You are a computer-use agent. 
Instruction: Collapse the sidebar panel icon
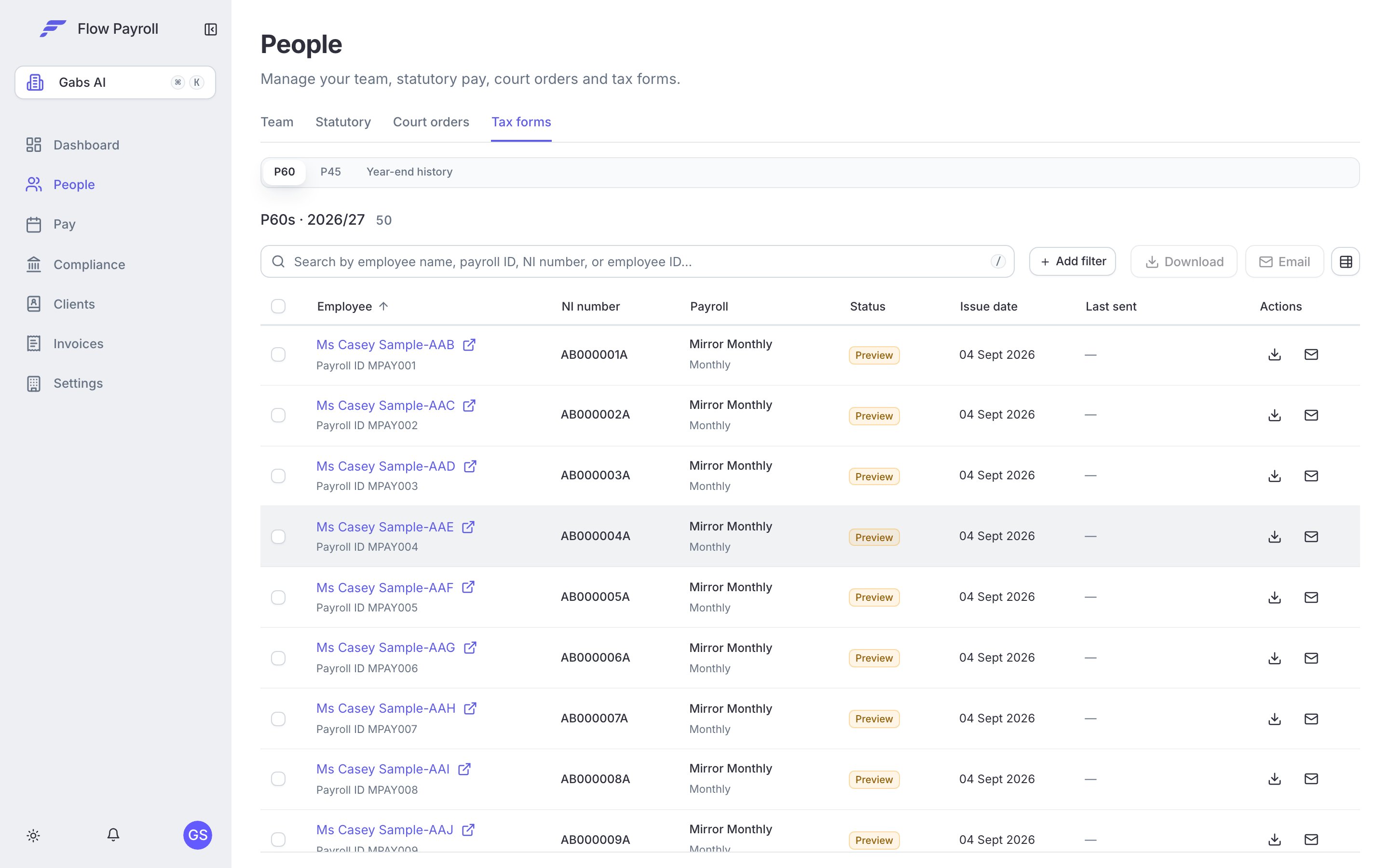211,29
